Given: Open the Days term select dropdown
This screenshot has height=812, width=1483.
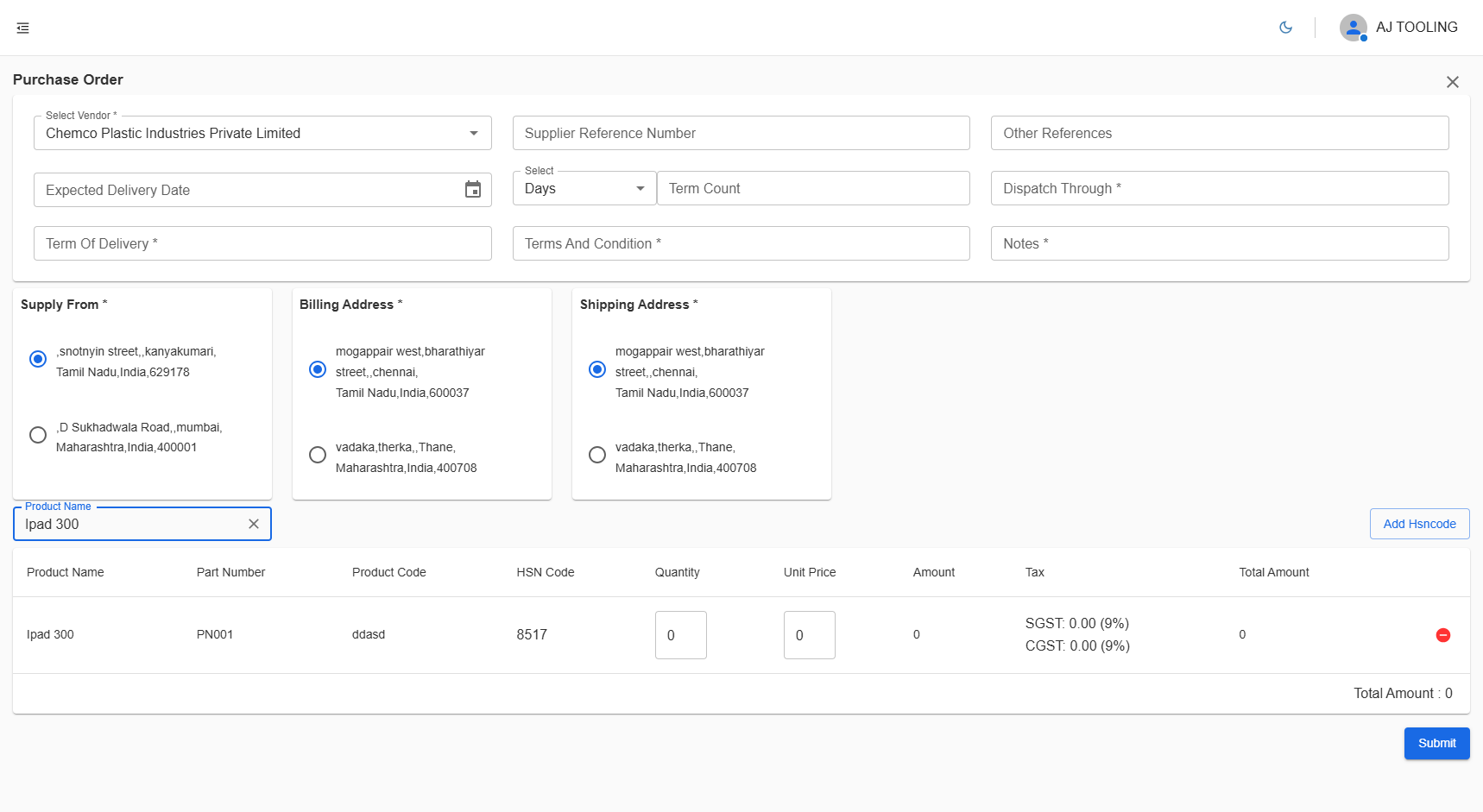Looking at the screenshot, I should [584, 188].
